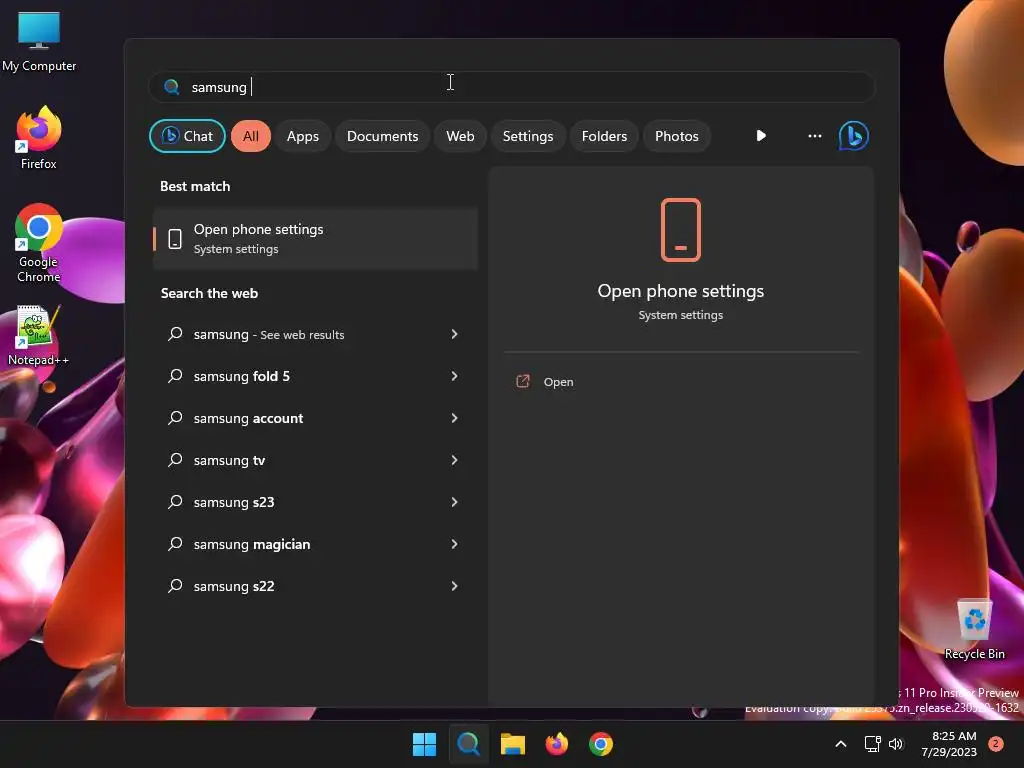
Task: Click the Recycle Bin desktop icon
Action: [974, 629]
